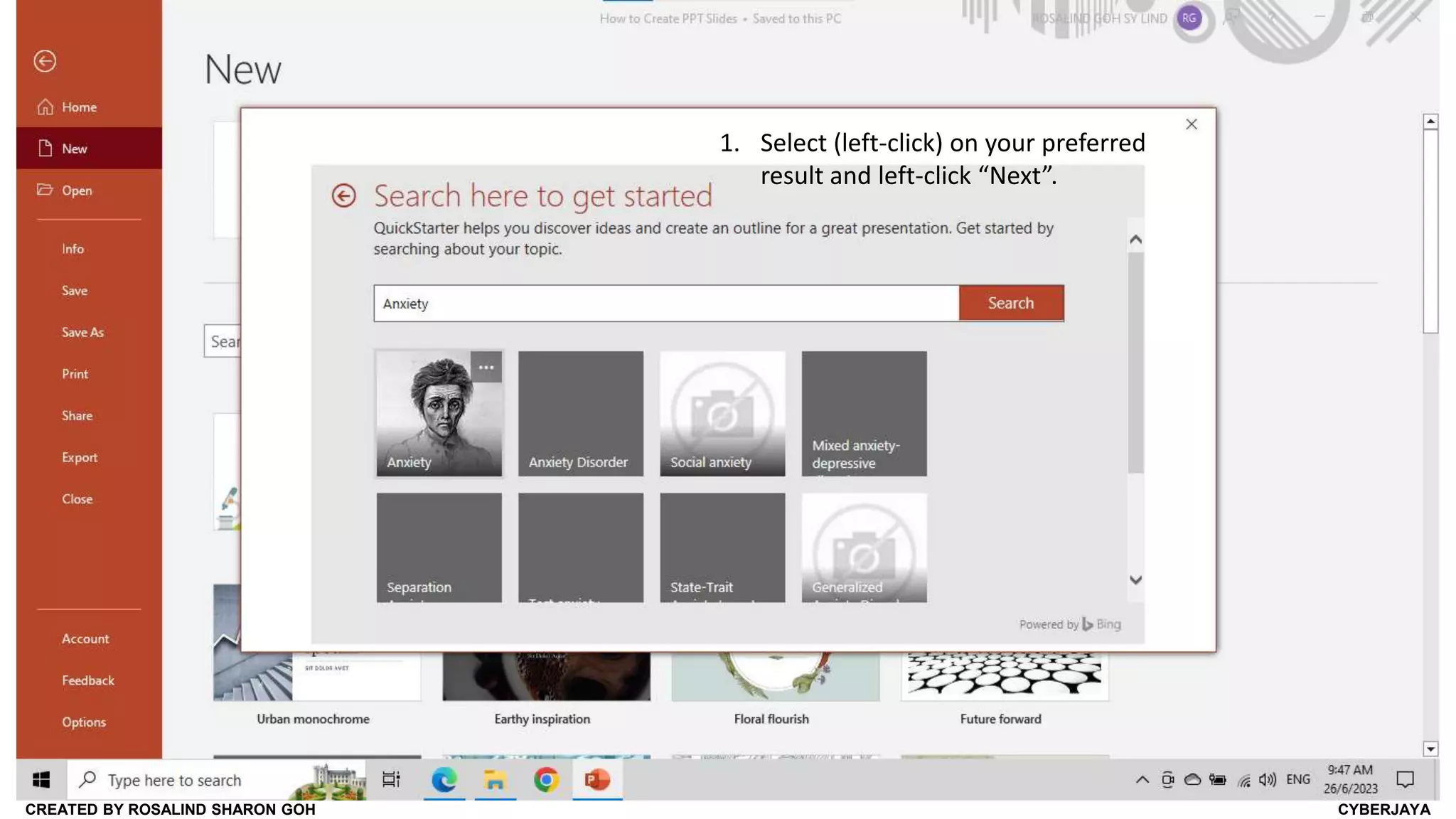Go back with QuickStarter back arrow
Screen dimensions: 1456x819
point(343,196)
